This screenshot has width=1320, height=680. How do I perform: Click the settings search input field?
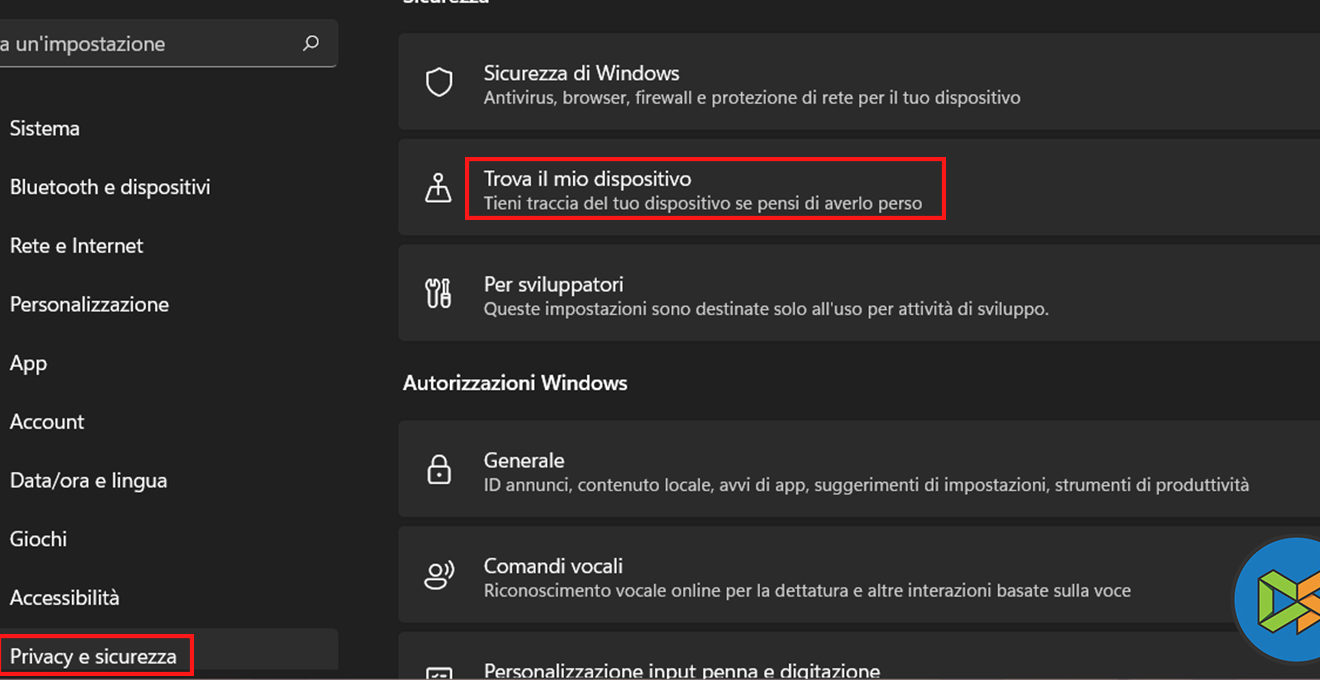tap(150, 44)
